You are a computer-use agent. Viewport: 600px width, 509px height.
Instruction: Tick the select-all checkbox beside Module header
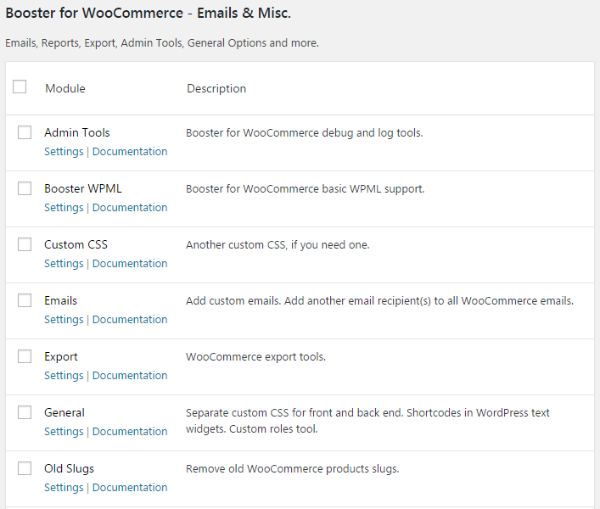[20, 87]
